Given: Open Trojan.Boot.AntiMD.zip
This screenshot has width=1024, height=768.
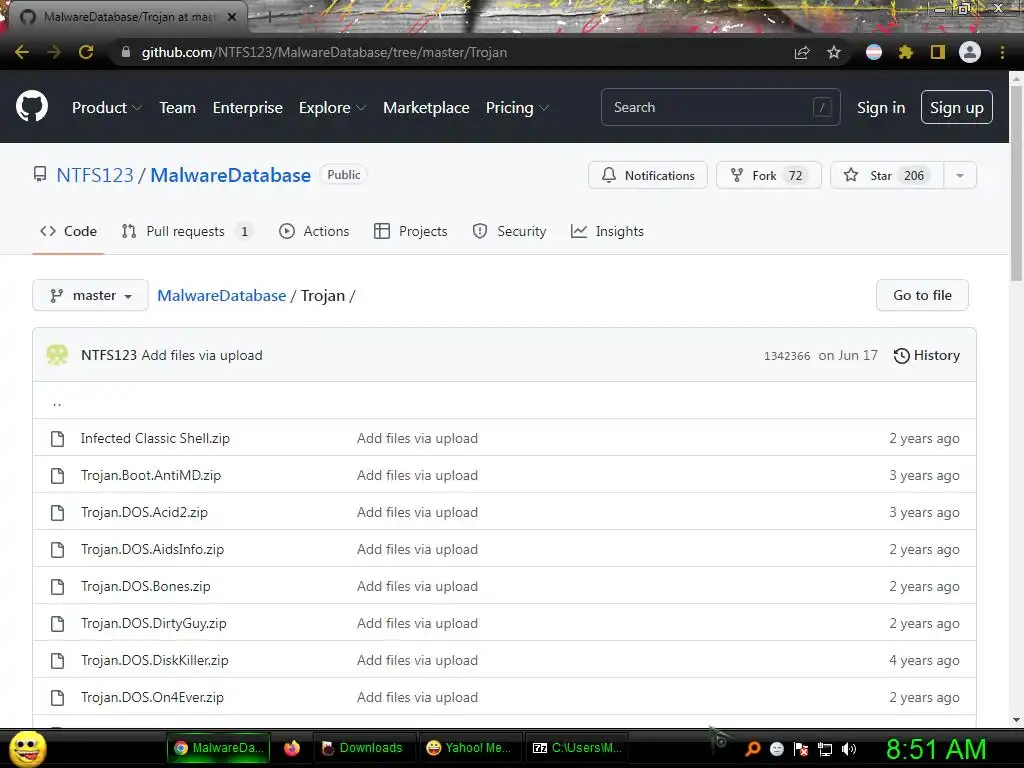Looking at the screenshot, I should point(151,475).
